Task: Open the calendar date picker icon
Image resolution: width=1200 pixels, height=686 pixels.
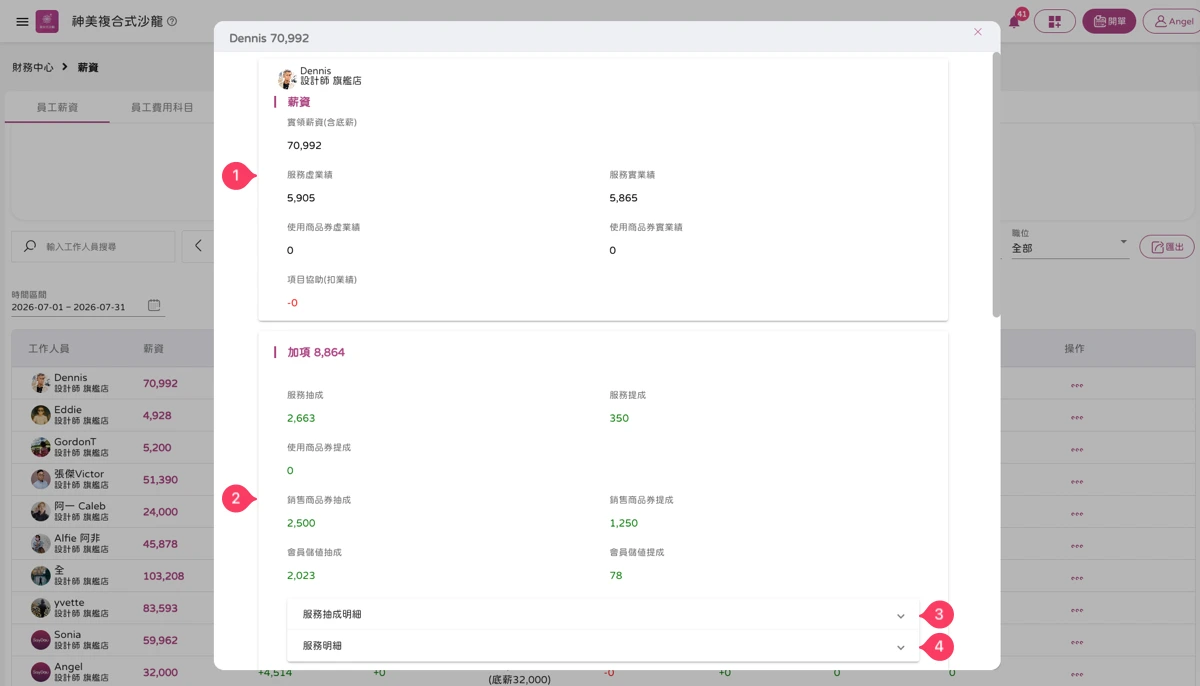Action: tap(154, 305)
